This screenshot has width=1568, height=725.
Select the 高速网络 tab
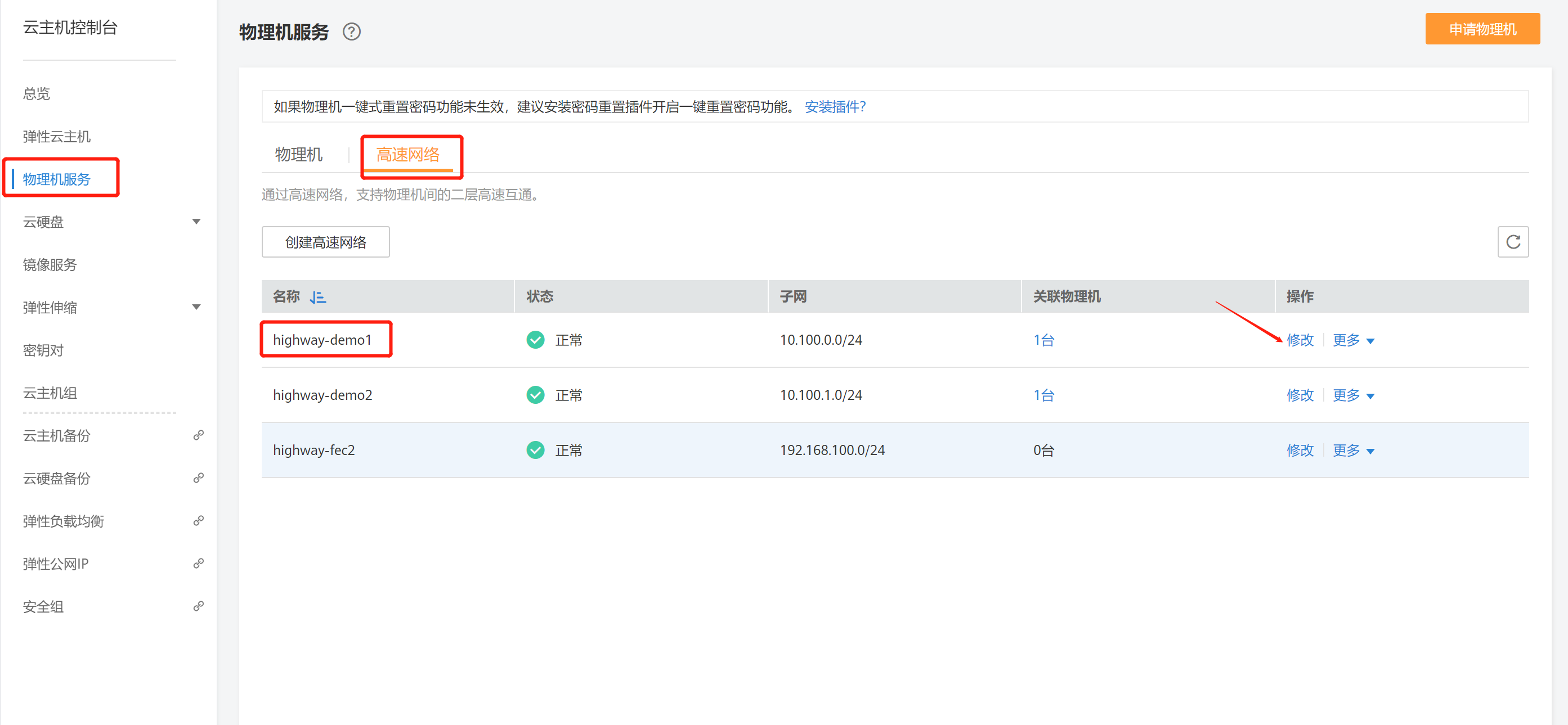tap(407, 155)
